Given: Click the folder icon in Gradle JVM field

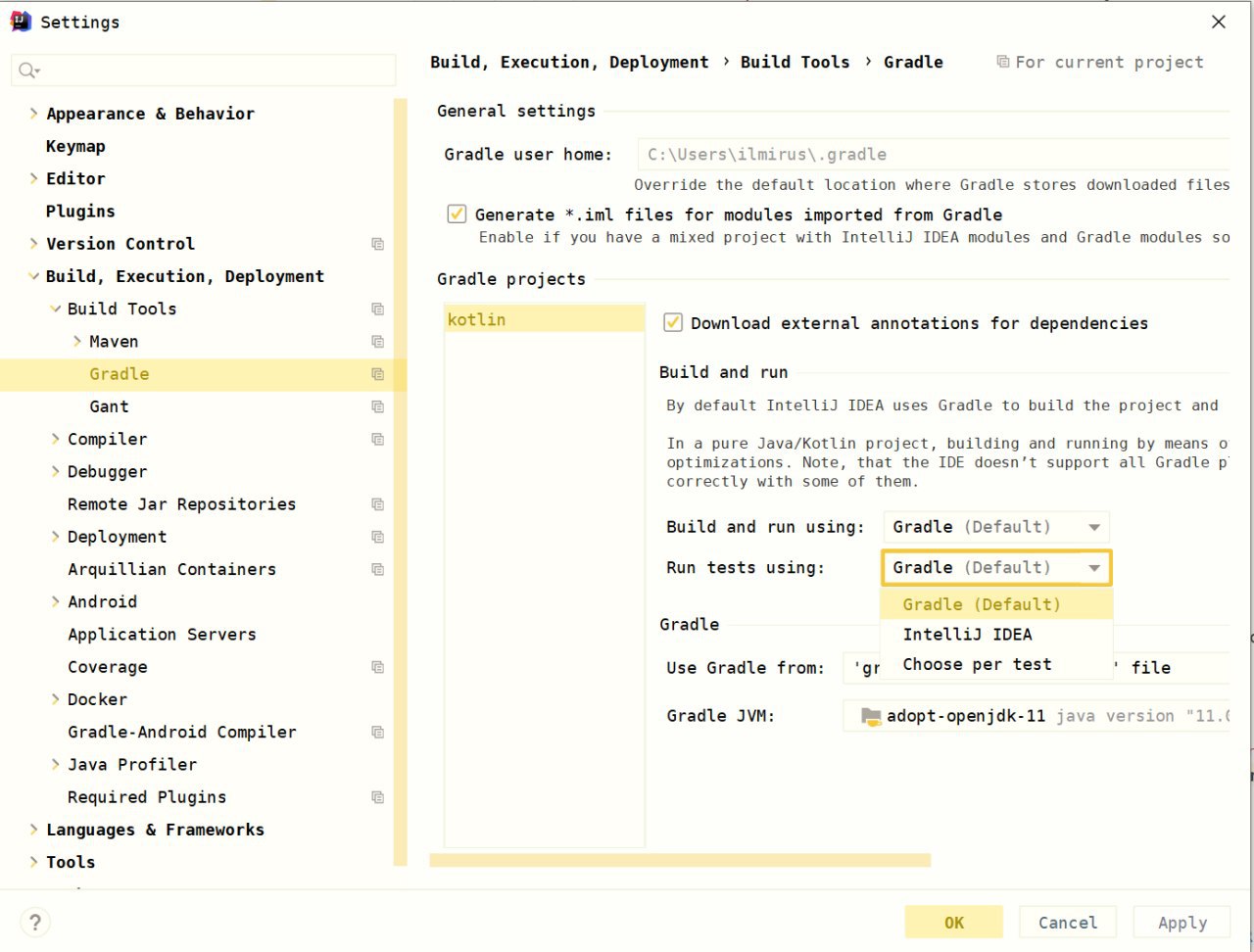Looking at the screenshot, I should (x=871, y=716).
